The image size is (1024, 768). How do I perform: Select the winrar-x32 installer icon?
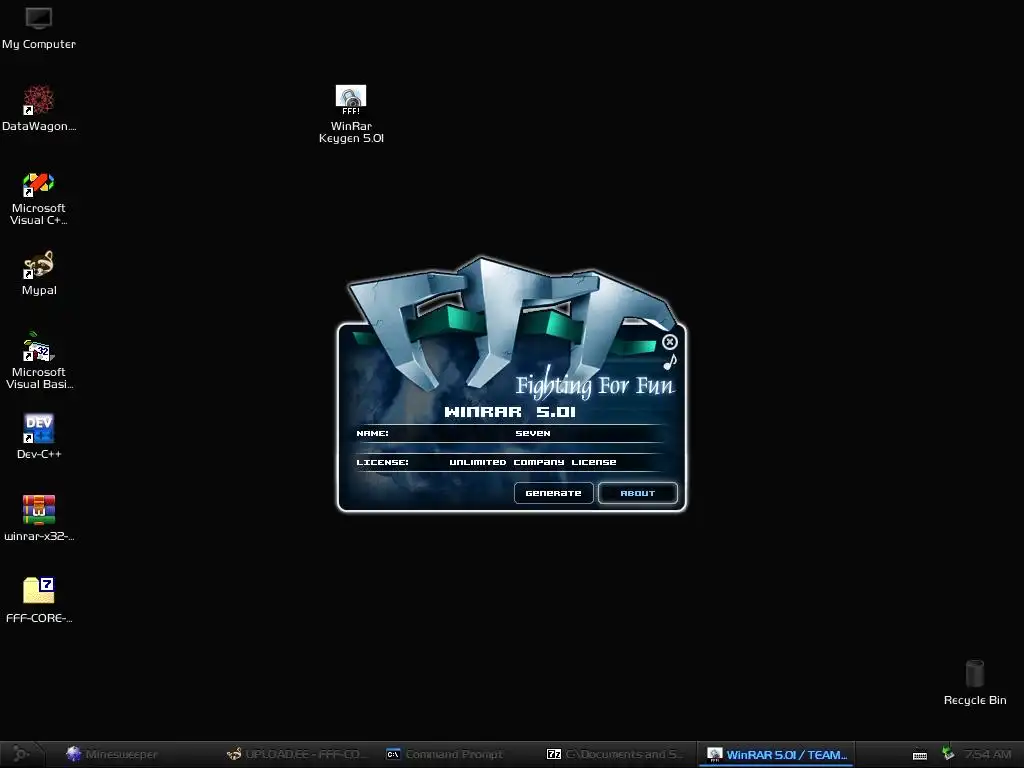tap(39, 519)
